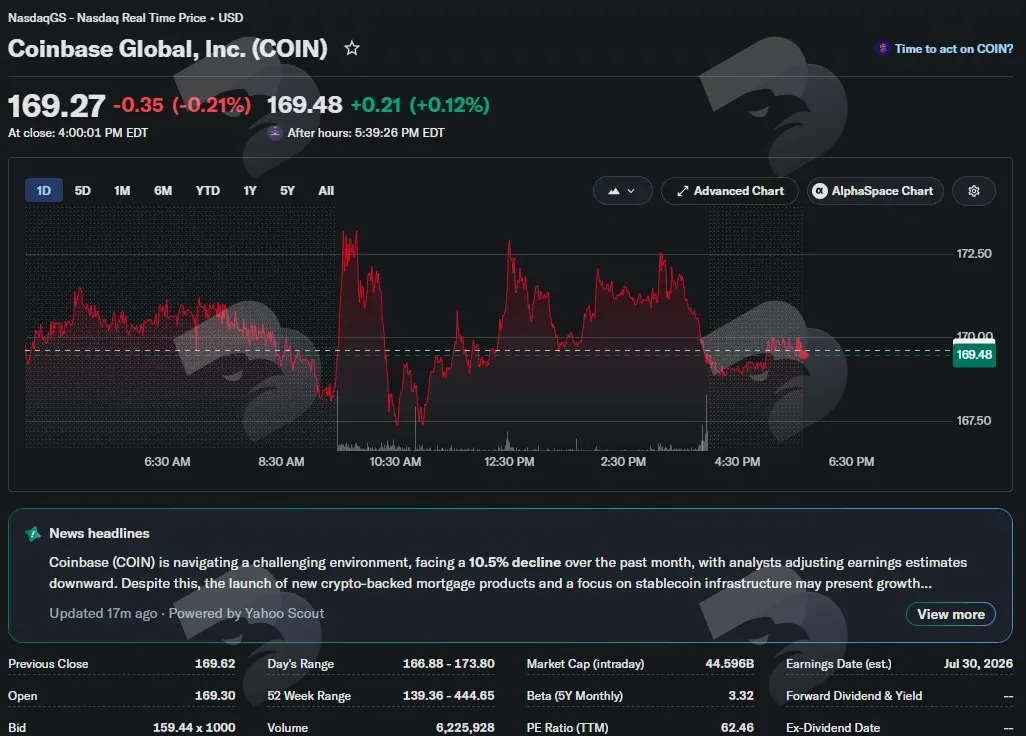Switch chart to 1M range
Screen dimensions: 1026x736
pos(122,190)
